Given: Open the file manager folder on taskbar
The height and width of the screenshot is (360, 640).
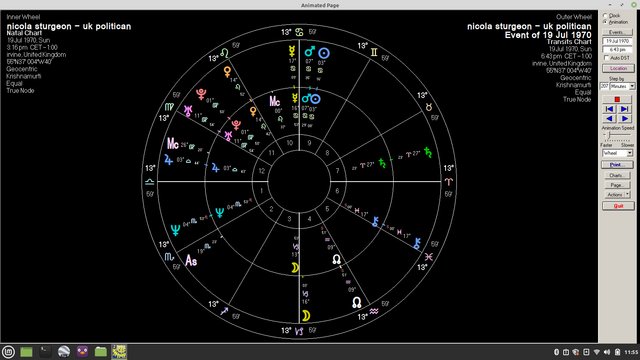Looking at the screenshot, I should (100, 351).
